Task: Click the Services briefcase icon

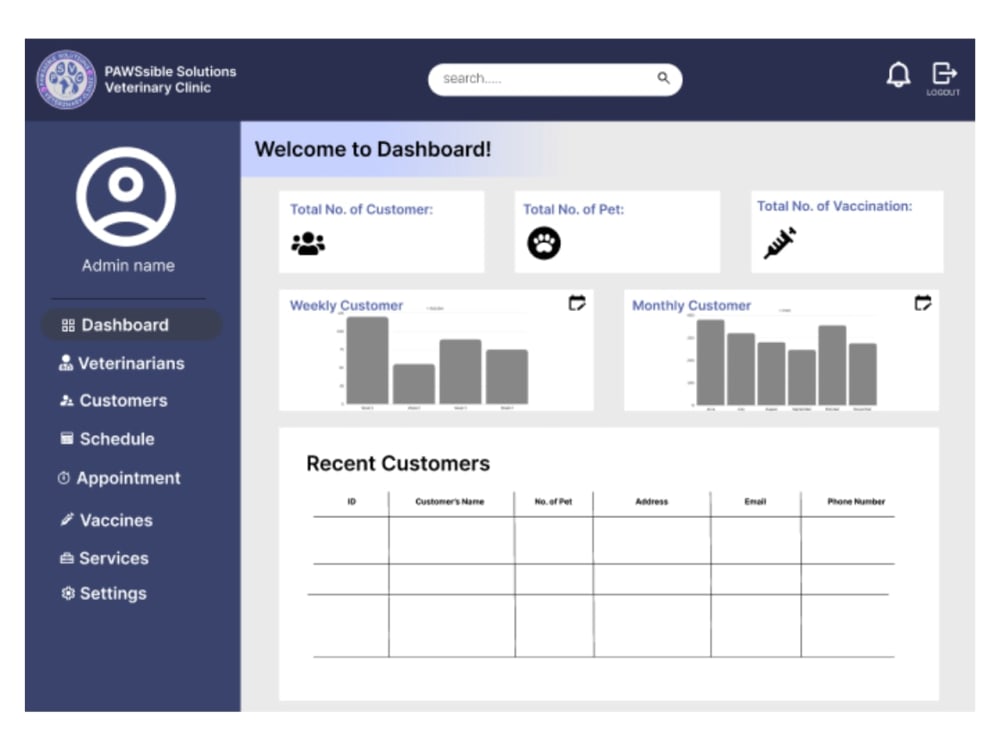Action: click(66, 558)
